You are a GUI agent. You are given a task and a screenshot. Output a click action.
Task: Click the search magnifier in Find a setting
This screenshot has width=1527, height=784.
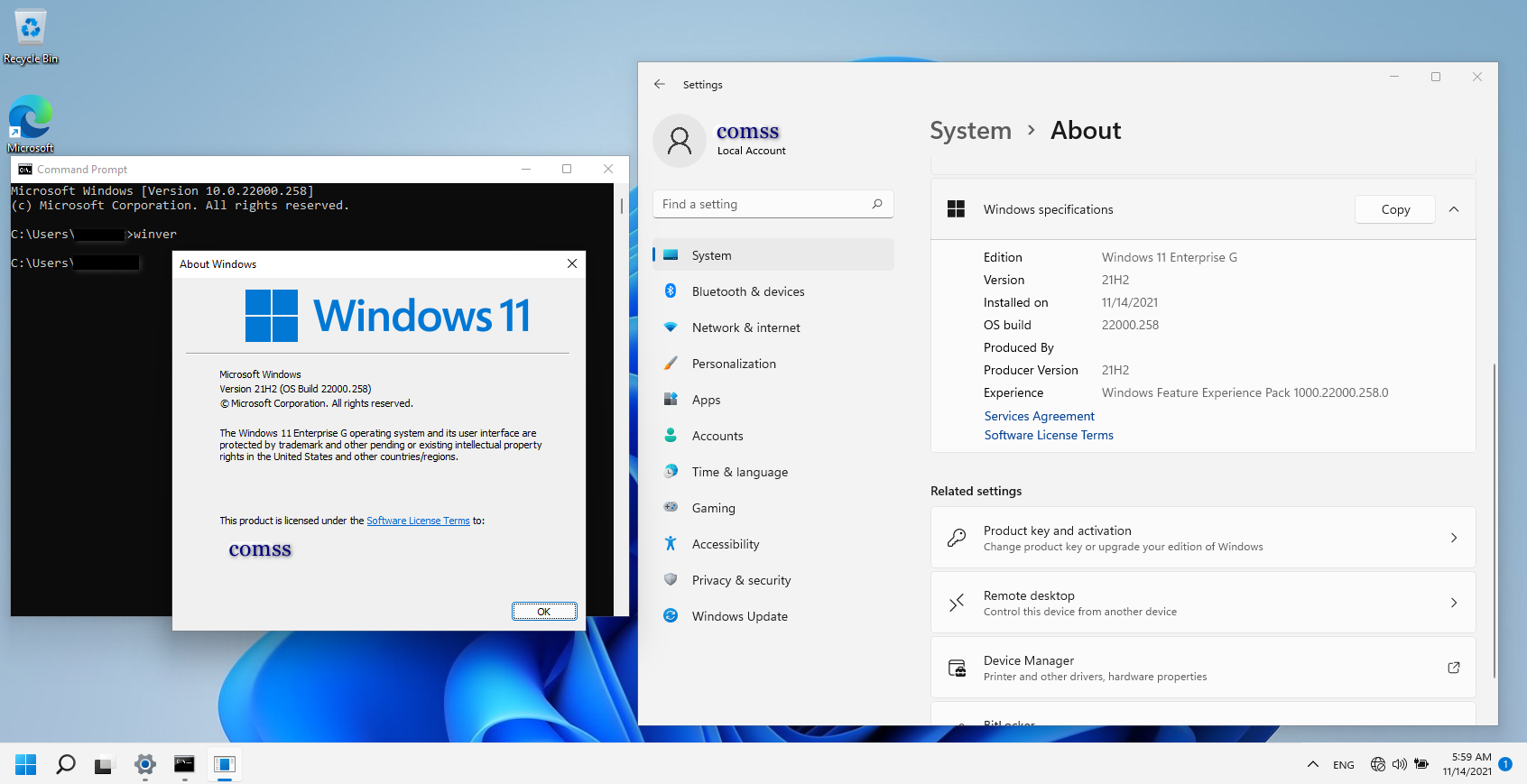tap(877, 204)
